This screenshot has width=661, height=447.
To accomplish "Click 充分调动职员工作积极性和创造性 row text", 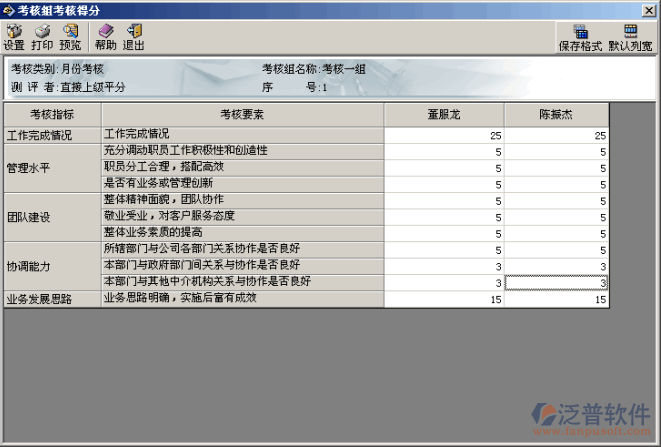I will tap(185, 151).
